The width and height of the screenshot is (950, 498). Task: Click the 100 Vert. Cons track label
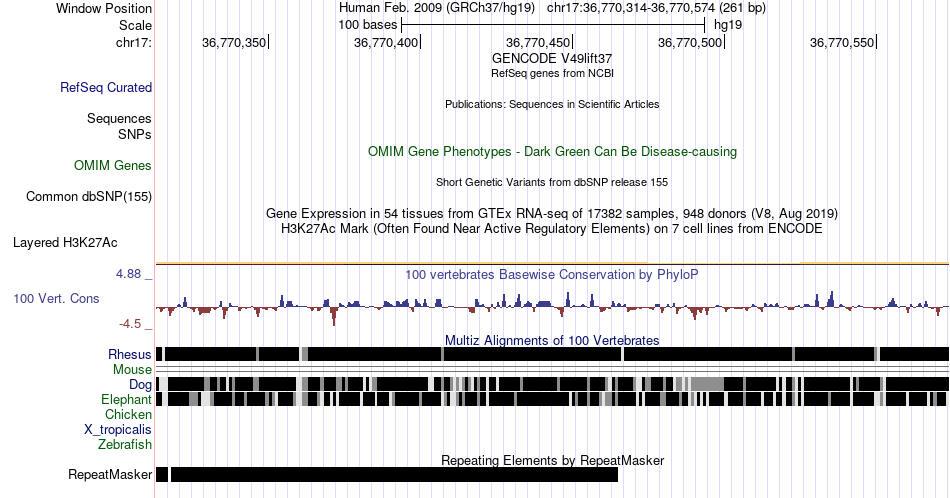(56, 298)
